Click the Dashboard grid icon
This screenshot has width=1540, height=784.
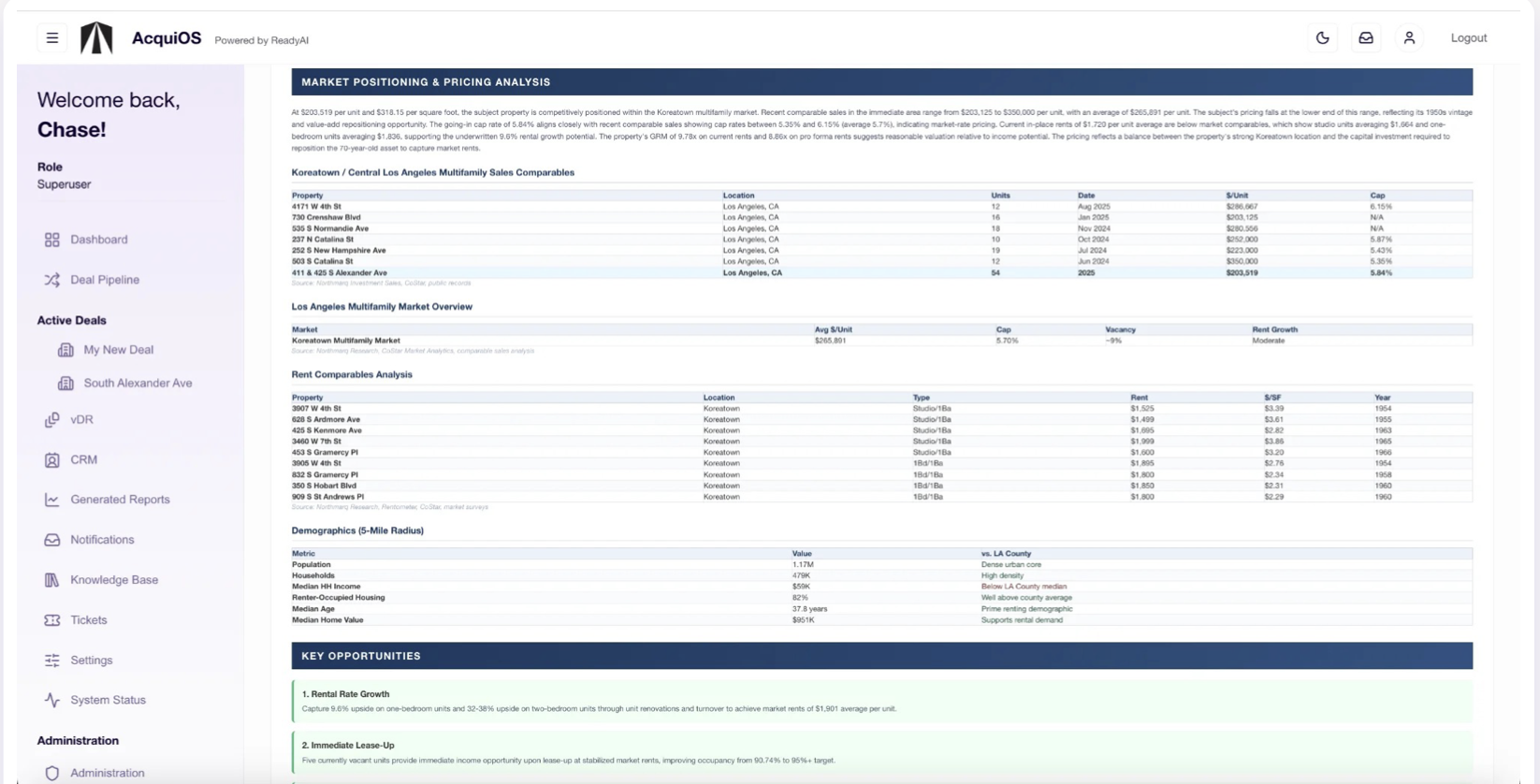coord(52,240)
